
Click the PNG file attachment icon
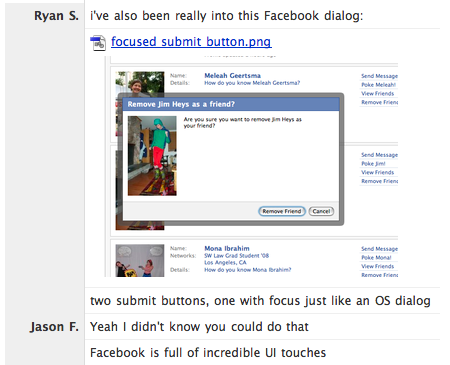pyautogui.click(x=98, y=43)
